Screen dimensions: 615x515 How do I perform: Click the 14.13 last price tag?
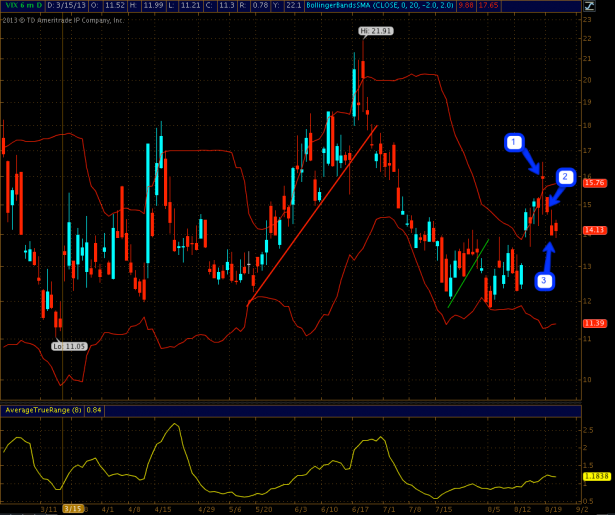coord(596,229)
